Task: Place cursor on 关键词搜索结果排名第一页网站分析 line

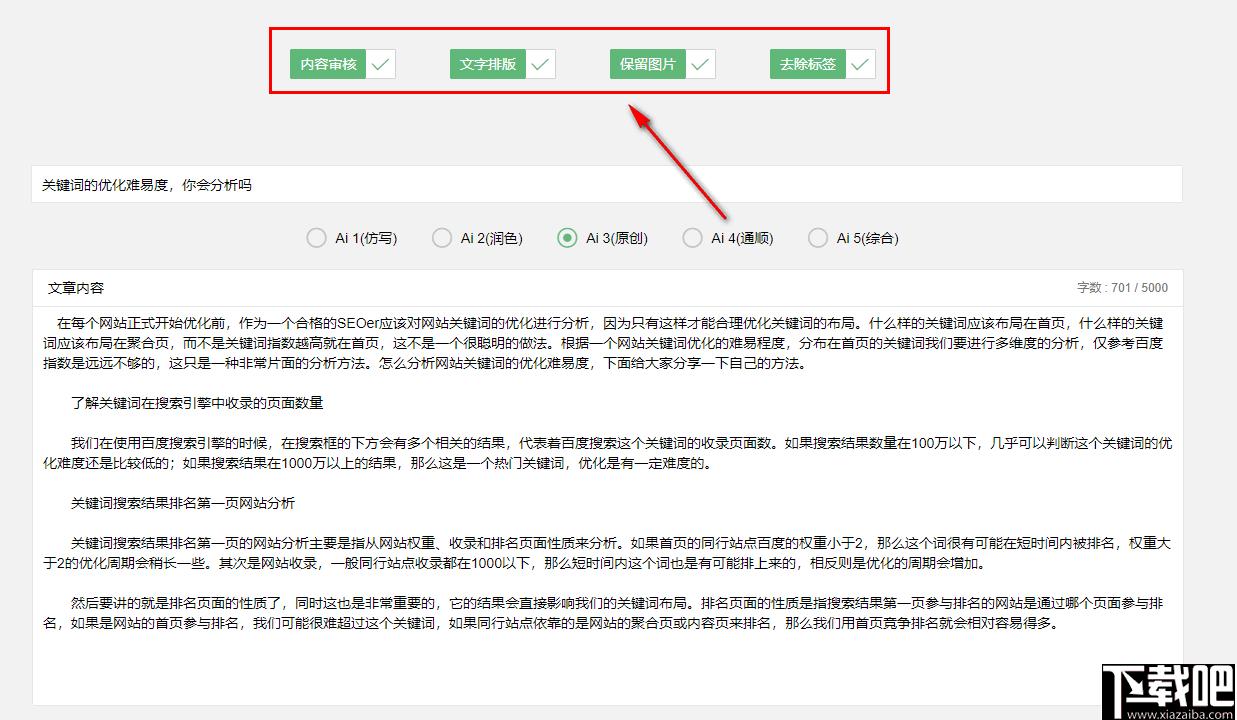Action: tap(182, 503)
